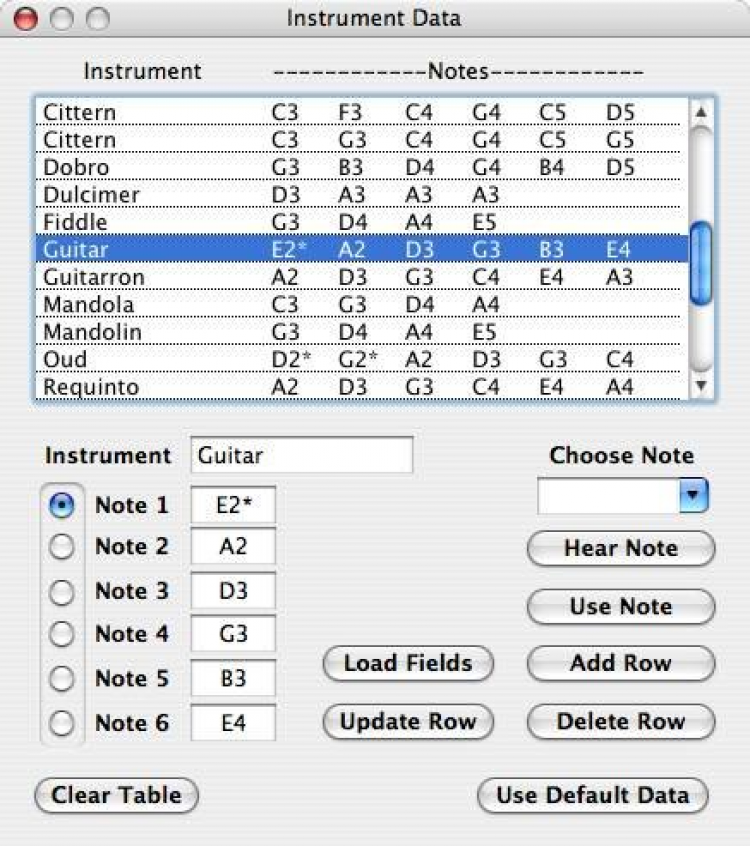
Task: Click the Use Note button
Action: coord(620,606)
